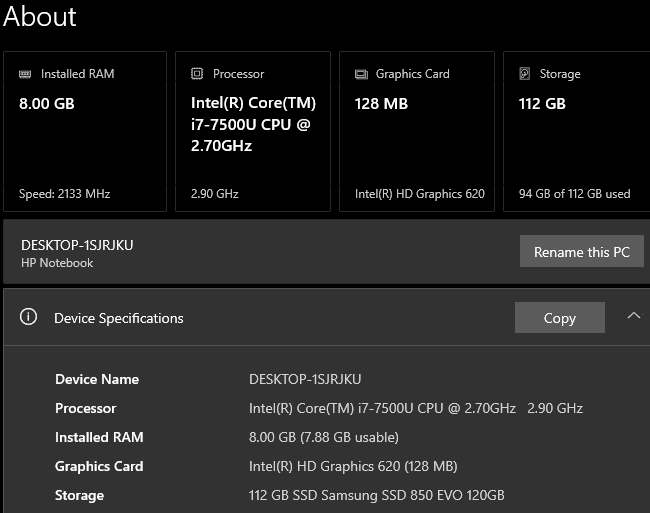Click the Processor chip icon

[x=197, y=74]
